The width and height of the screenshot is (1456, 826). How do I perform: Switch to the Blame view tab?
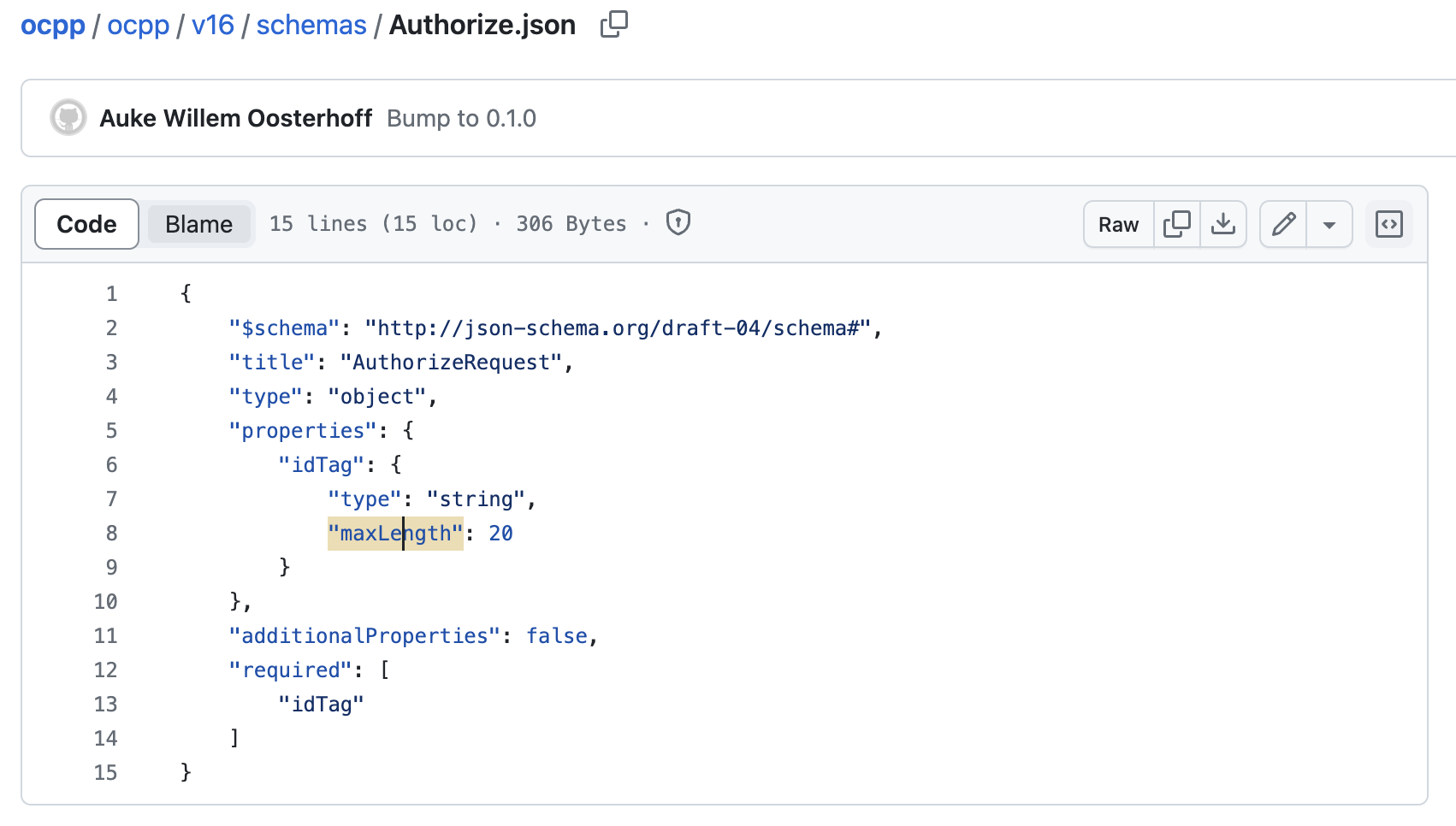click(198, 224)
